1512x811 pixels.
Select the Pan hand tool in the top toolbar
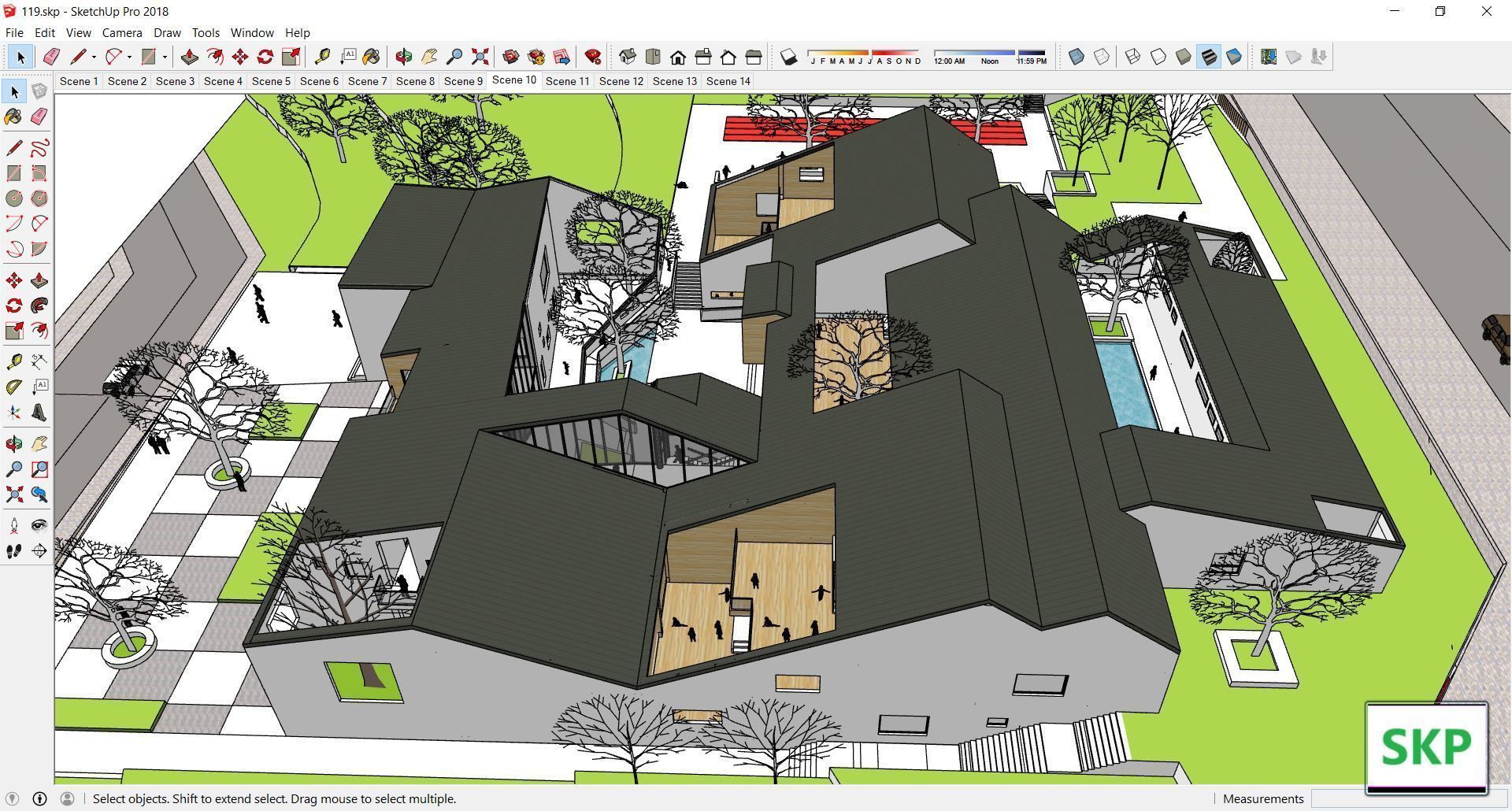coord(429,57)
